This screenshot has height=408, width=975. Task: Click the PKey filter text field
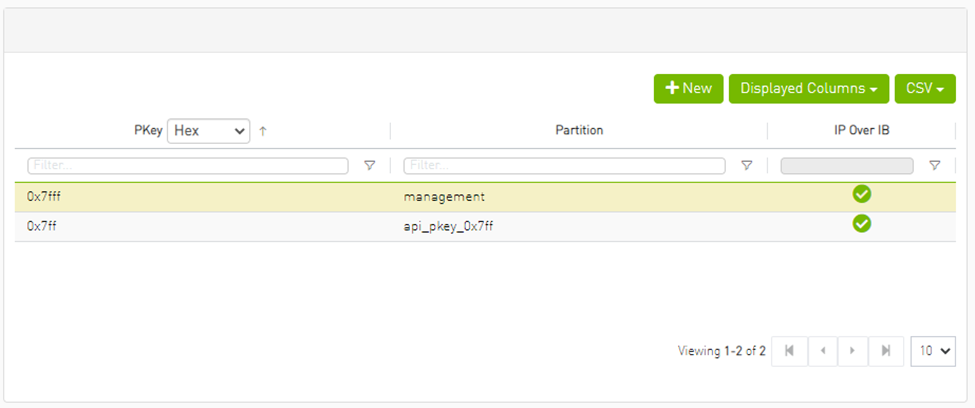click(188, 166)
